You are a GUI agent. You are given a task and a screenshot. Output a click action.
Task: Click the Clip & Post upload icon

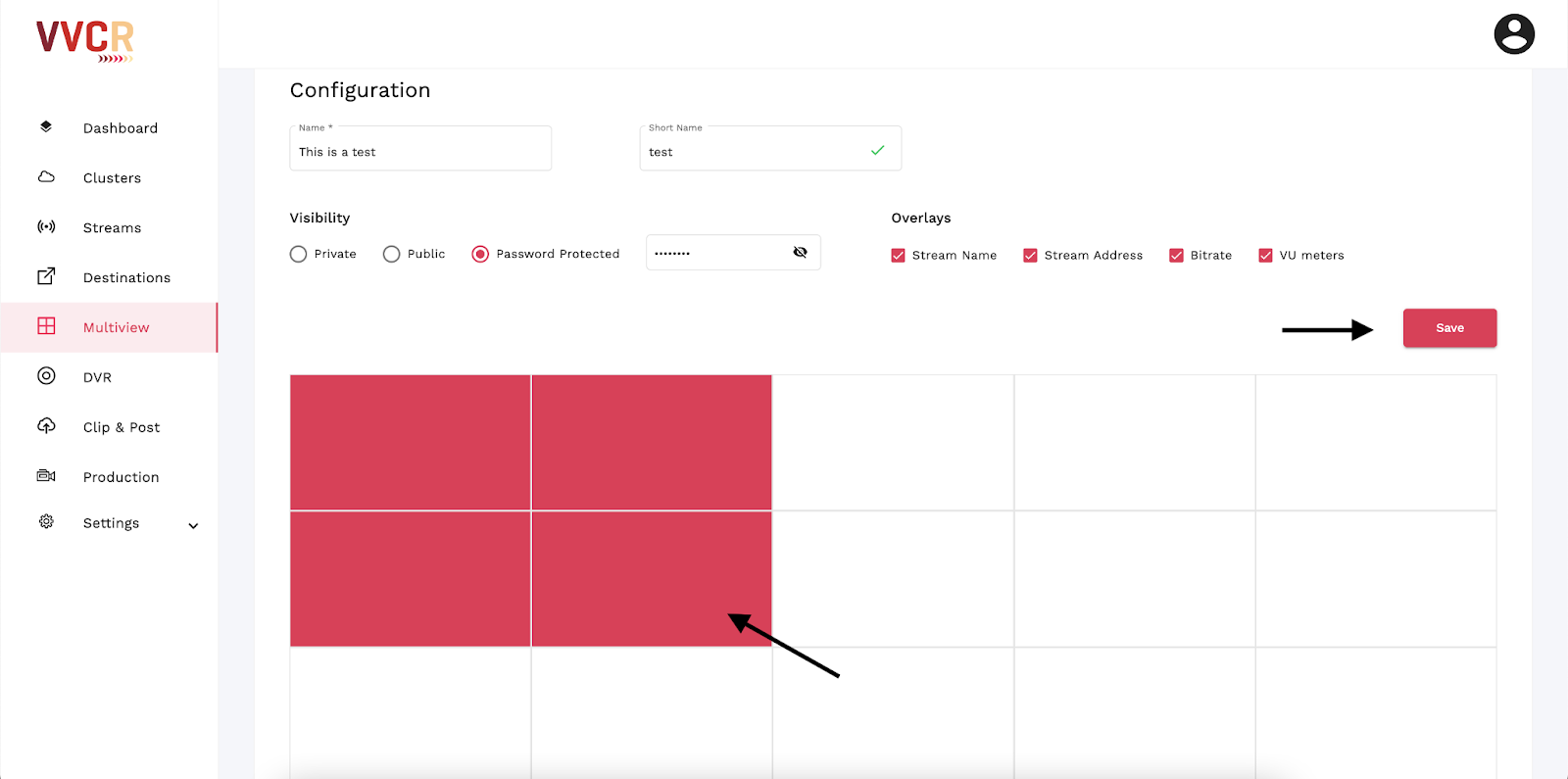pyautogui.click(x=46, y=425)
